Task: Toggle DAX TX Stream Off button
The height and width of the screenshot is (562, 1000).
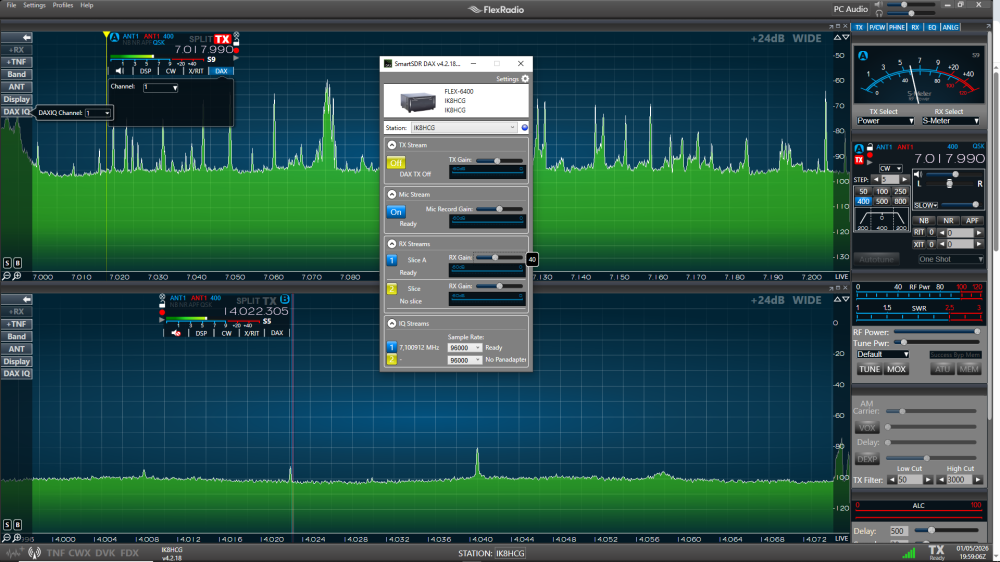Action: click(396, 163)
